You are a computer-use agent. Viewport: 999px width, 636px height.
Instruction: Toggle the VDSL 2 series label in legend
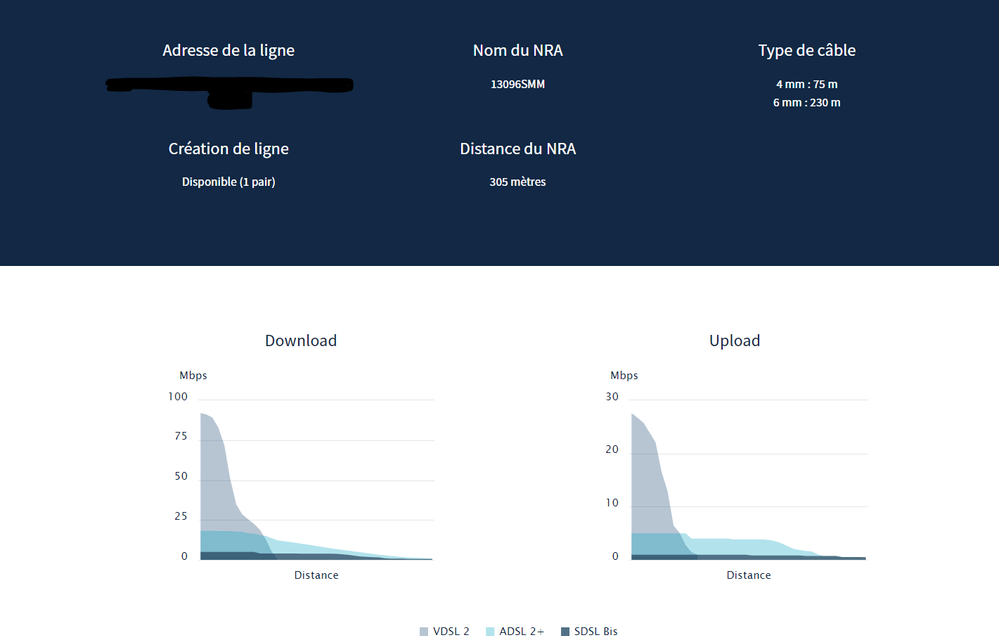click(x=451, y=631)
